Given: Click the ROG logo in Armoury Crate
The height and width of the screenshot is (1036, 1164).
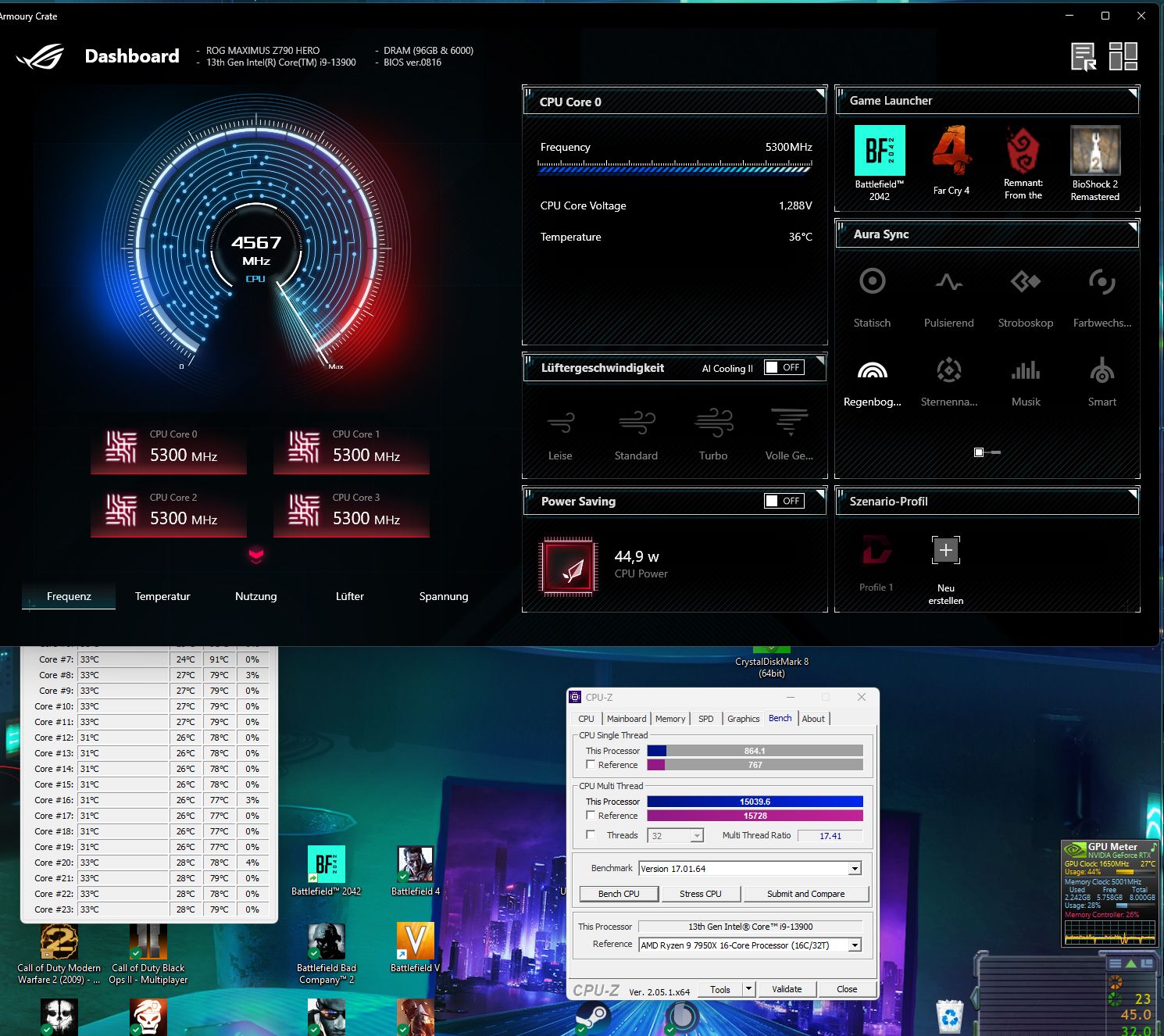Looking at the screenshot, I should pos(41,57).
